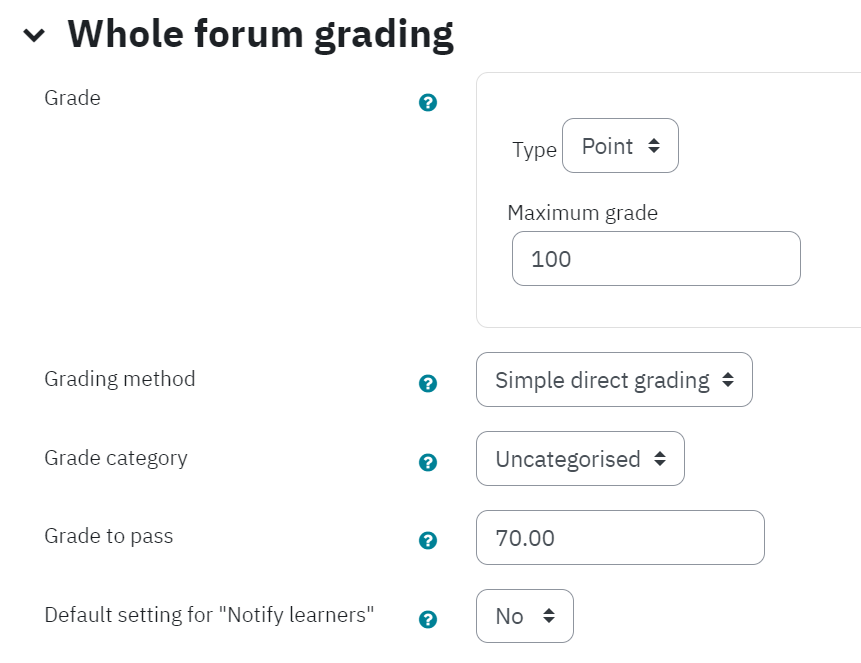The width and height of the screenshot is (861, 663).
Task: Click the Grading method label
Action: coord(120,379)
